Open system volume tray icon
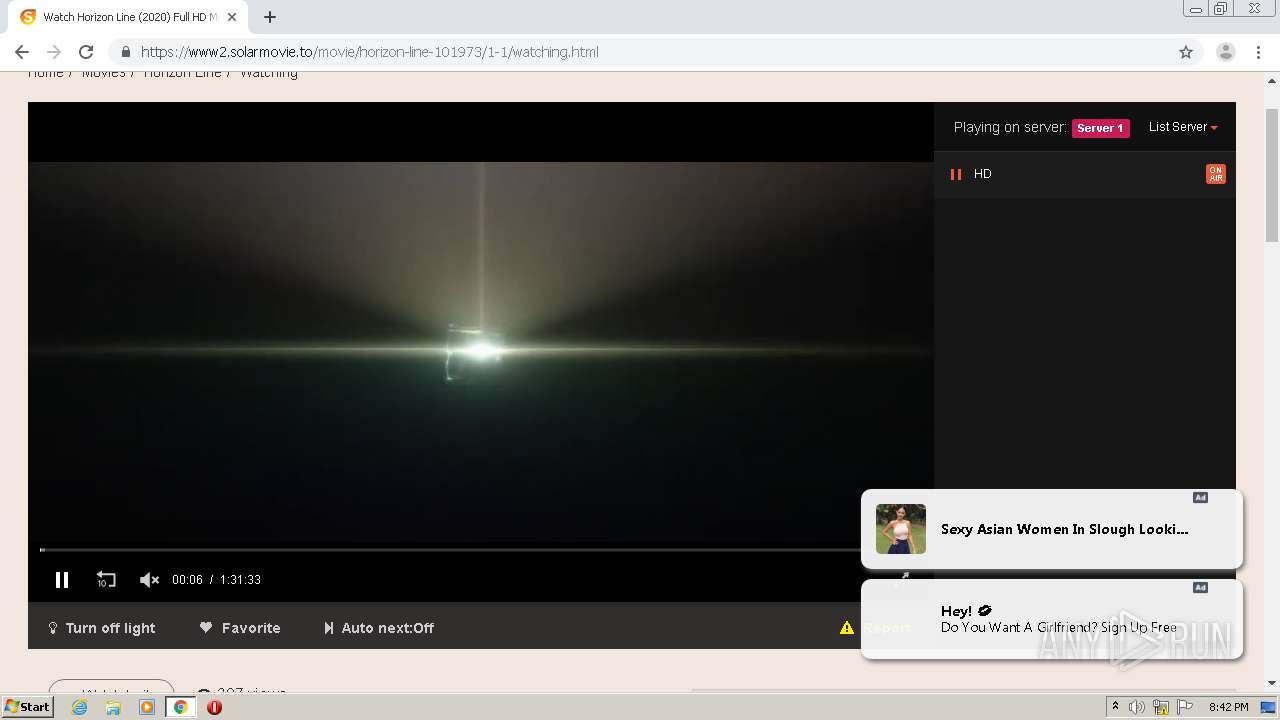The width and height of the screenshot is (1280, 720). [x=1137, y=707]
